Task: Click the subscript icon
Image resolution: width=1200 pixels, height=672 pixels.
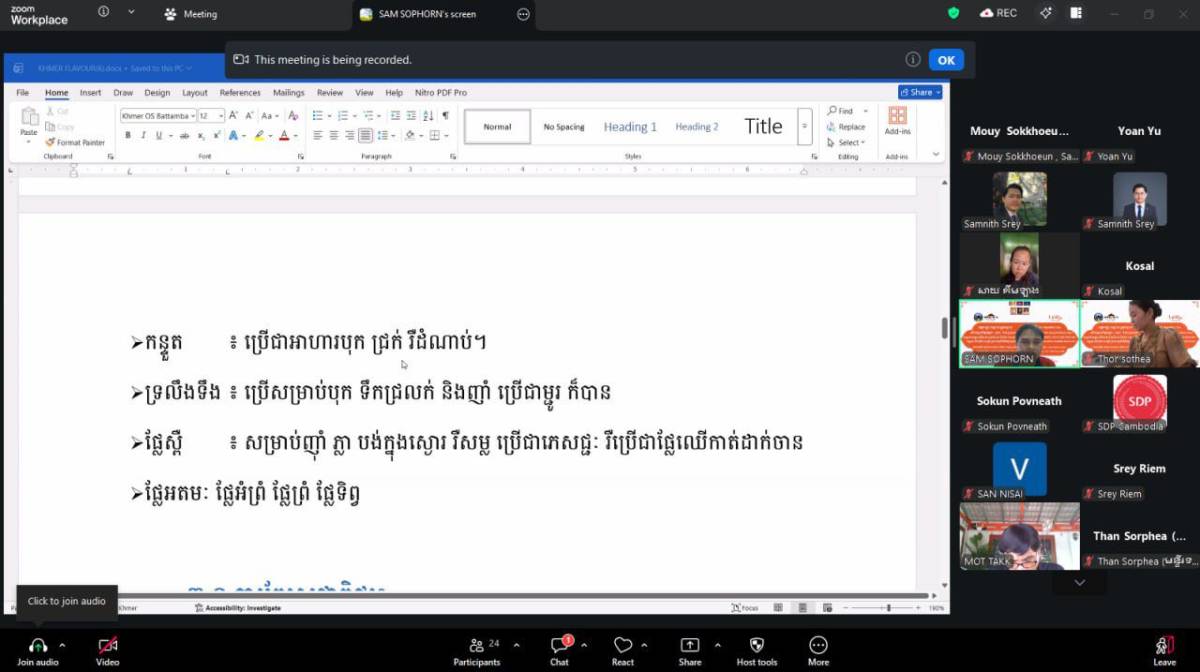Action: tap(201, 135)
